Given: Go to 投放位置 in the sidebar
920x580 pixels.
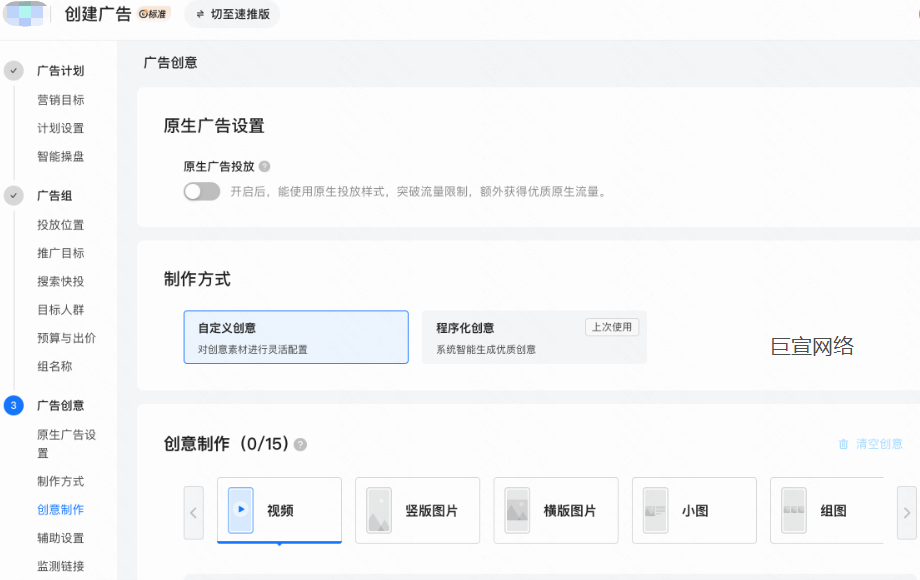Looking at the screenshot, I should (x=60, y=225).
